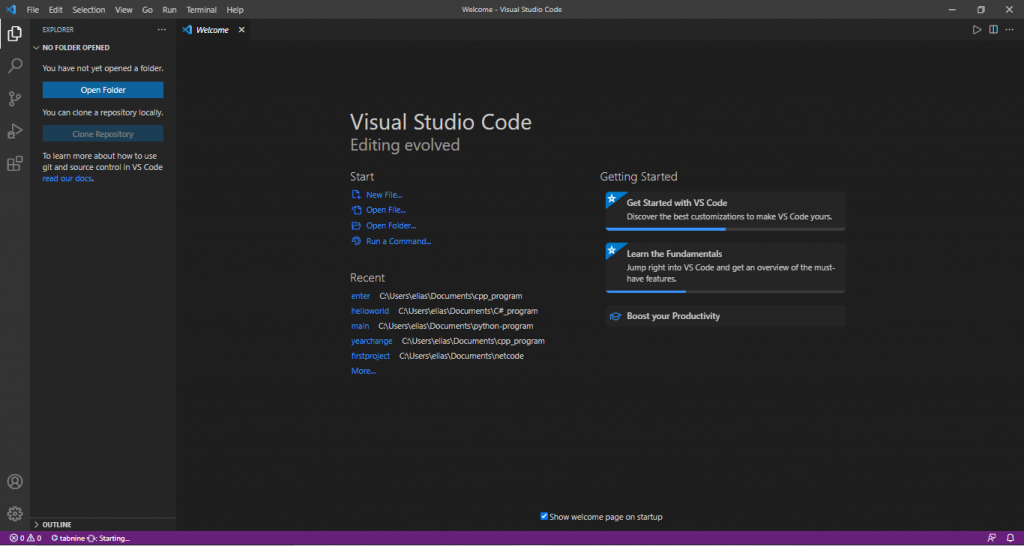Image resolution: width=1024 pixels, height=546 pixels.
Task: Restore down the window
Action: point(980,10)
